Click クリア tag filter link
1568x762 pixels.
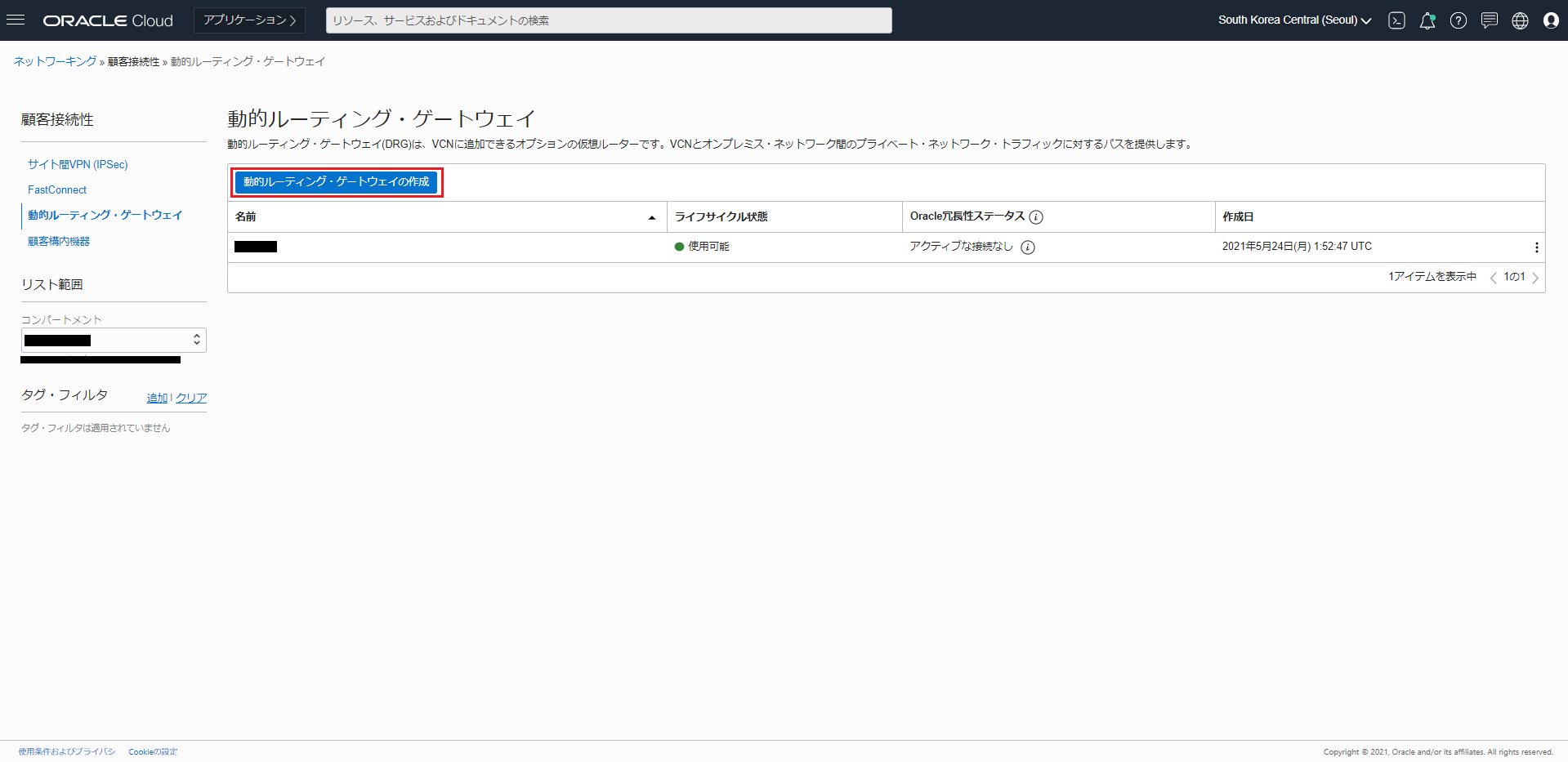coord(191,398)
